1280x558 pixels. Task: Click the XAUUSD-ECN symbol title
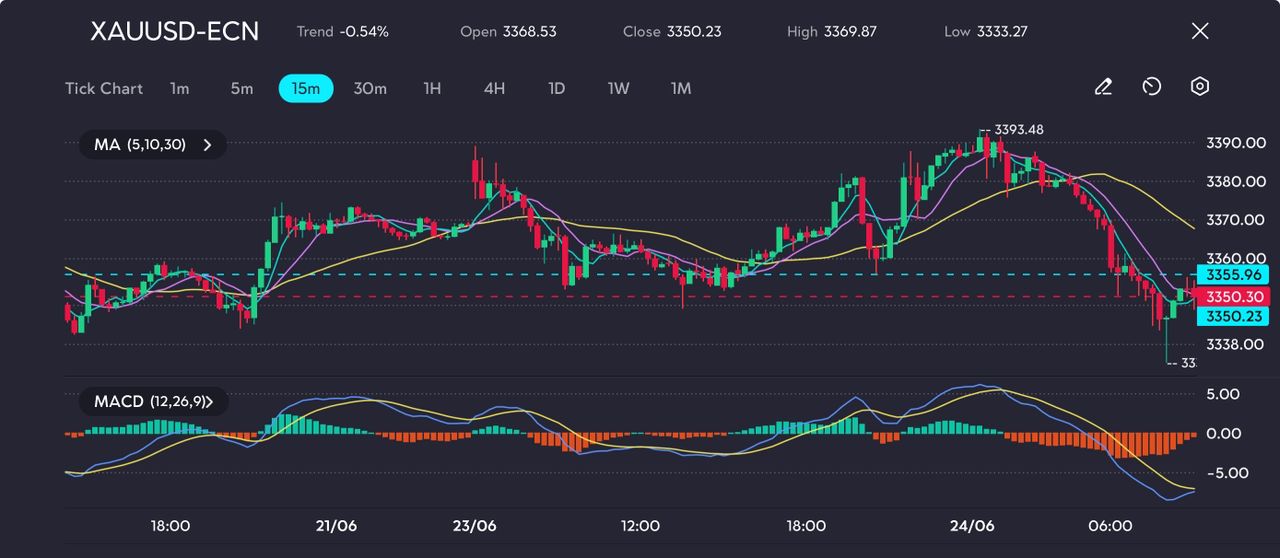[174, 31]
